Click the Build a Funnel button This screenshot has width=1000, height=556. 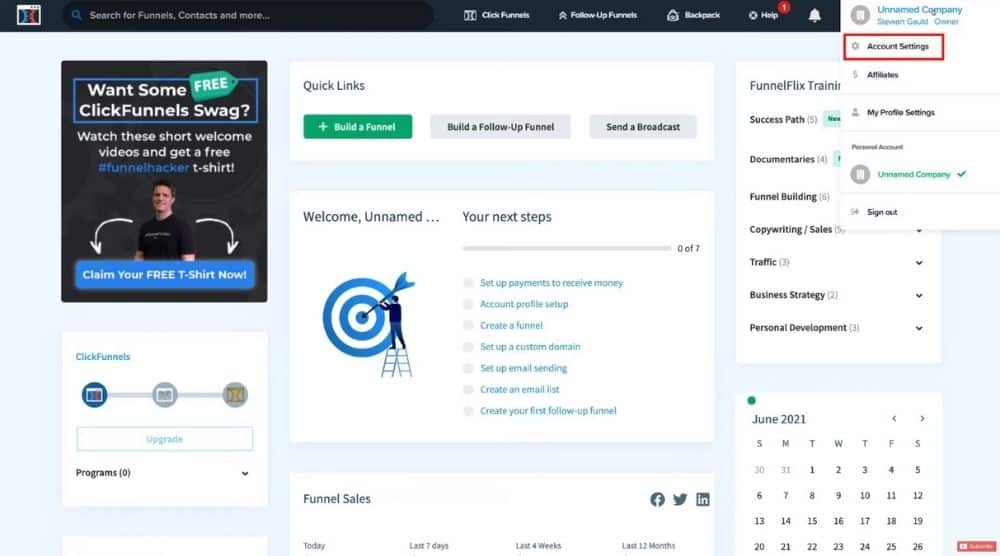click(x=358, y=127)
